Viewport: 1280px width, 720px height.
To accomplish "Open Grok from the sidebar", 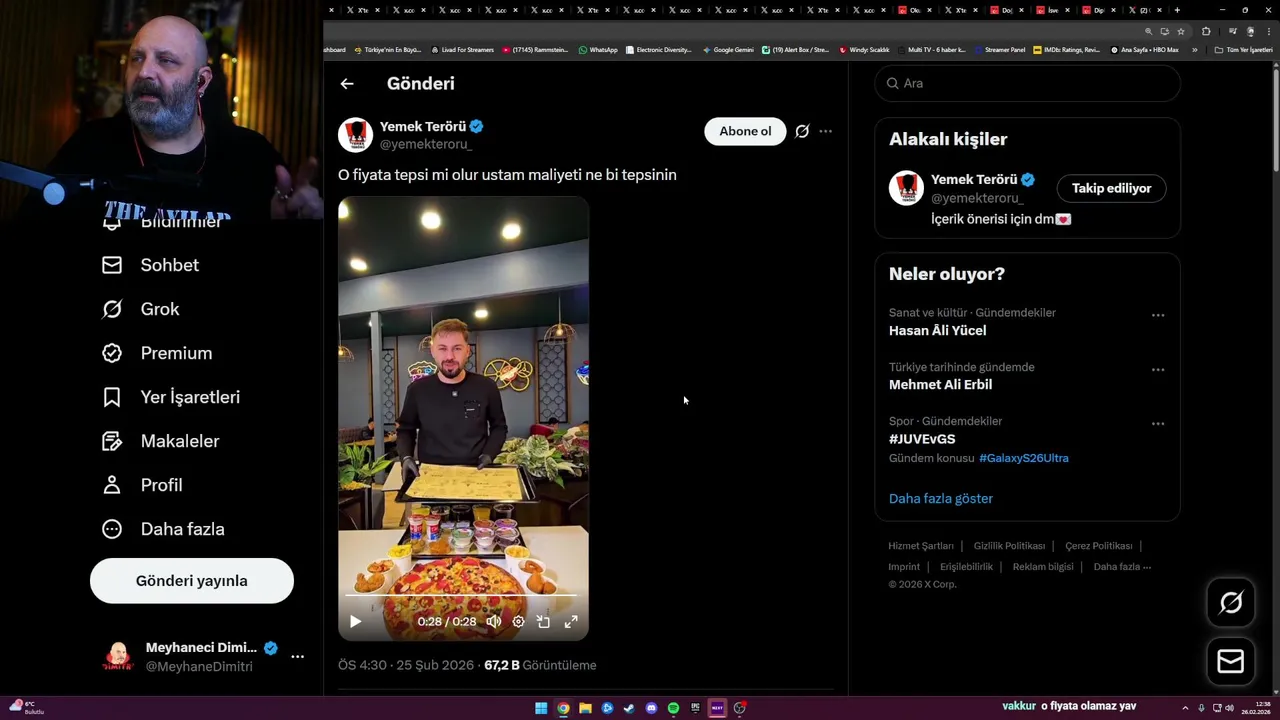I will pyautogui.click(x=140, y=309).
